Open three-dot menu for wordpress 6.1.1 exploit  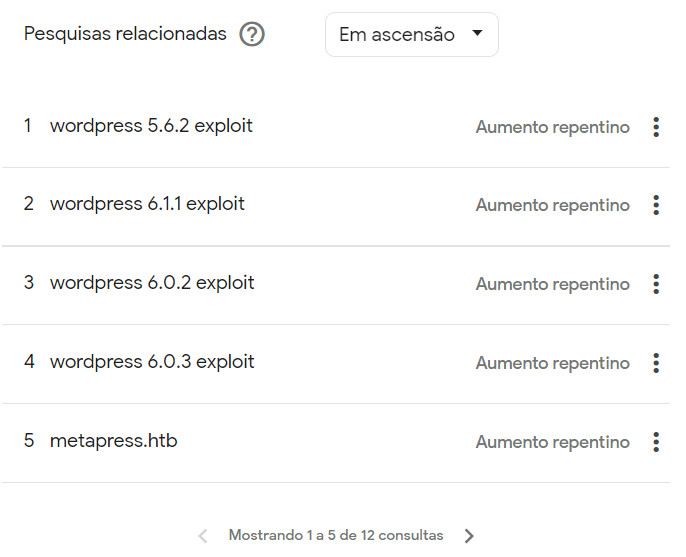tap(656, 205)
